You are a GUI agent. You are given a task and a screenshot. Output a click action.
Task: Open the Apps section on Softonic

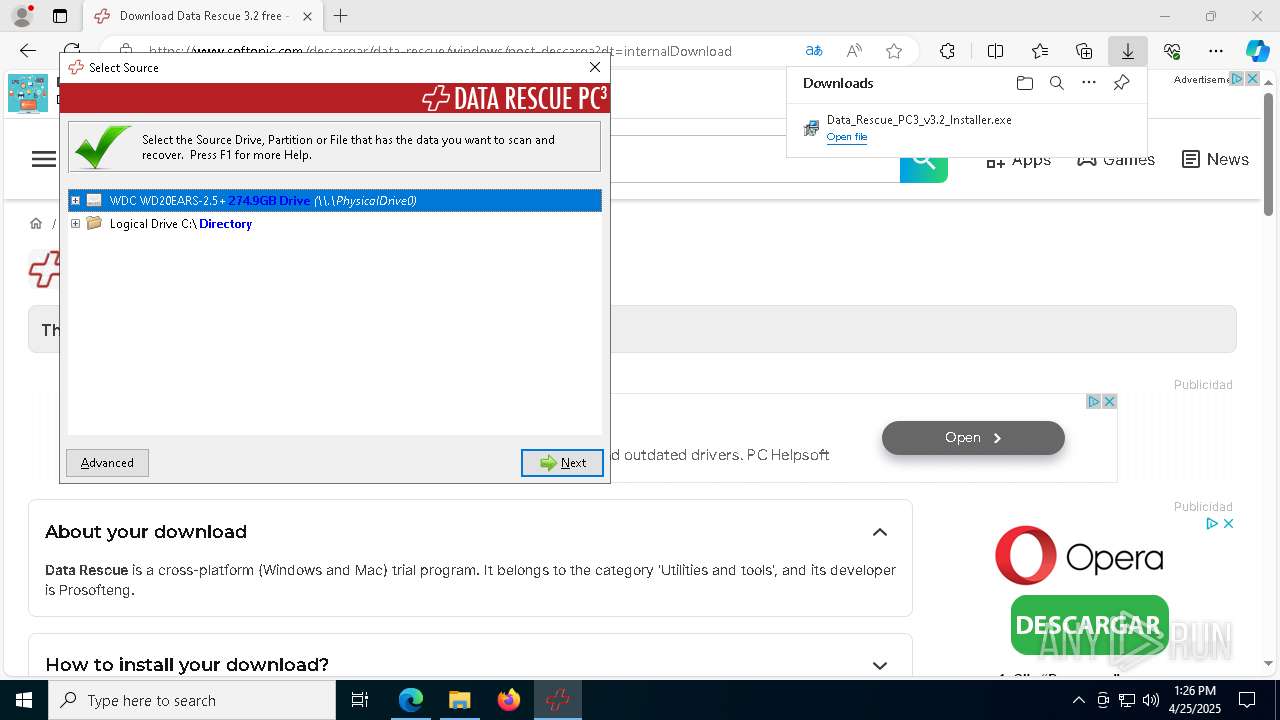(1018, 160)
